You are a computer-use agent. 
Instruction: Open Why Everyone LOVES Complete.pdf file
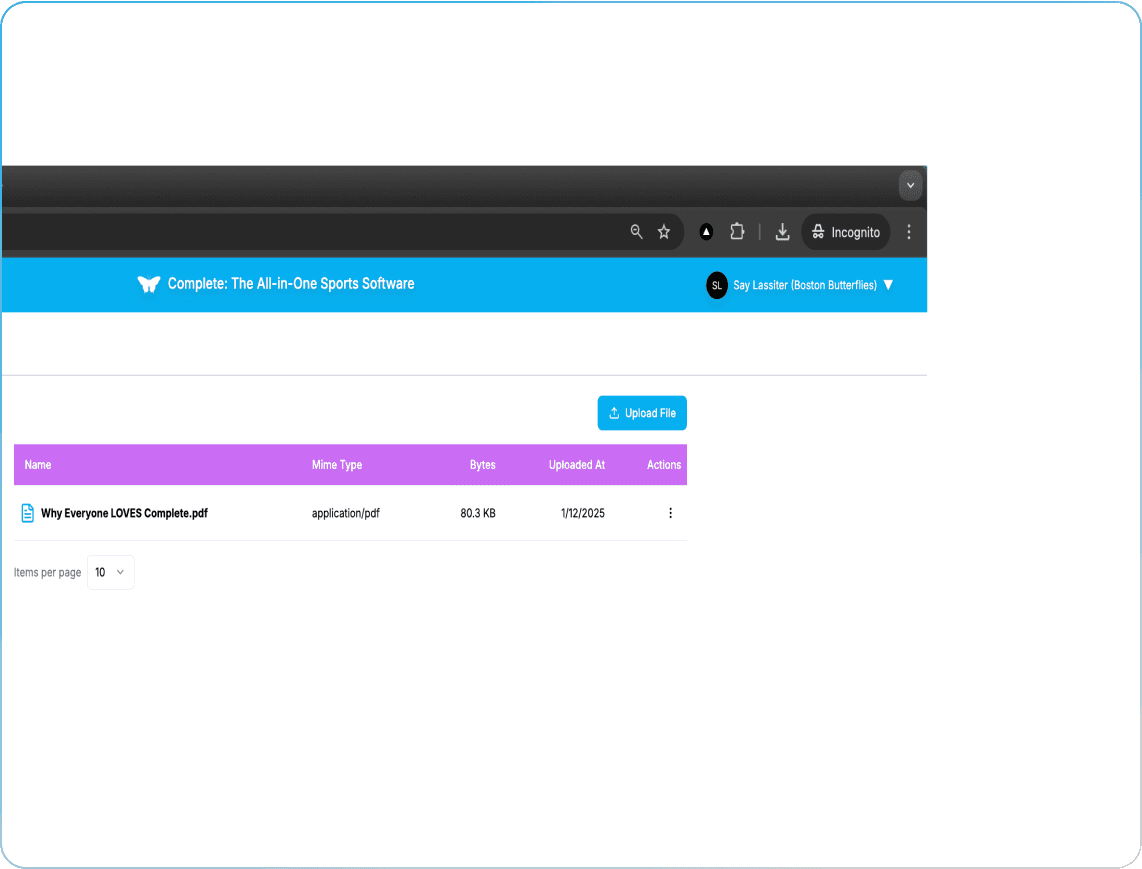point(124,513)
